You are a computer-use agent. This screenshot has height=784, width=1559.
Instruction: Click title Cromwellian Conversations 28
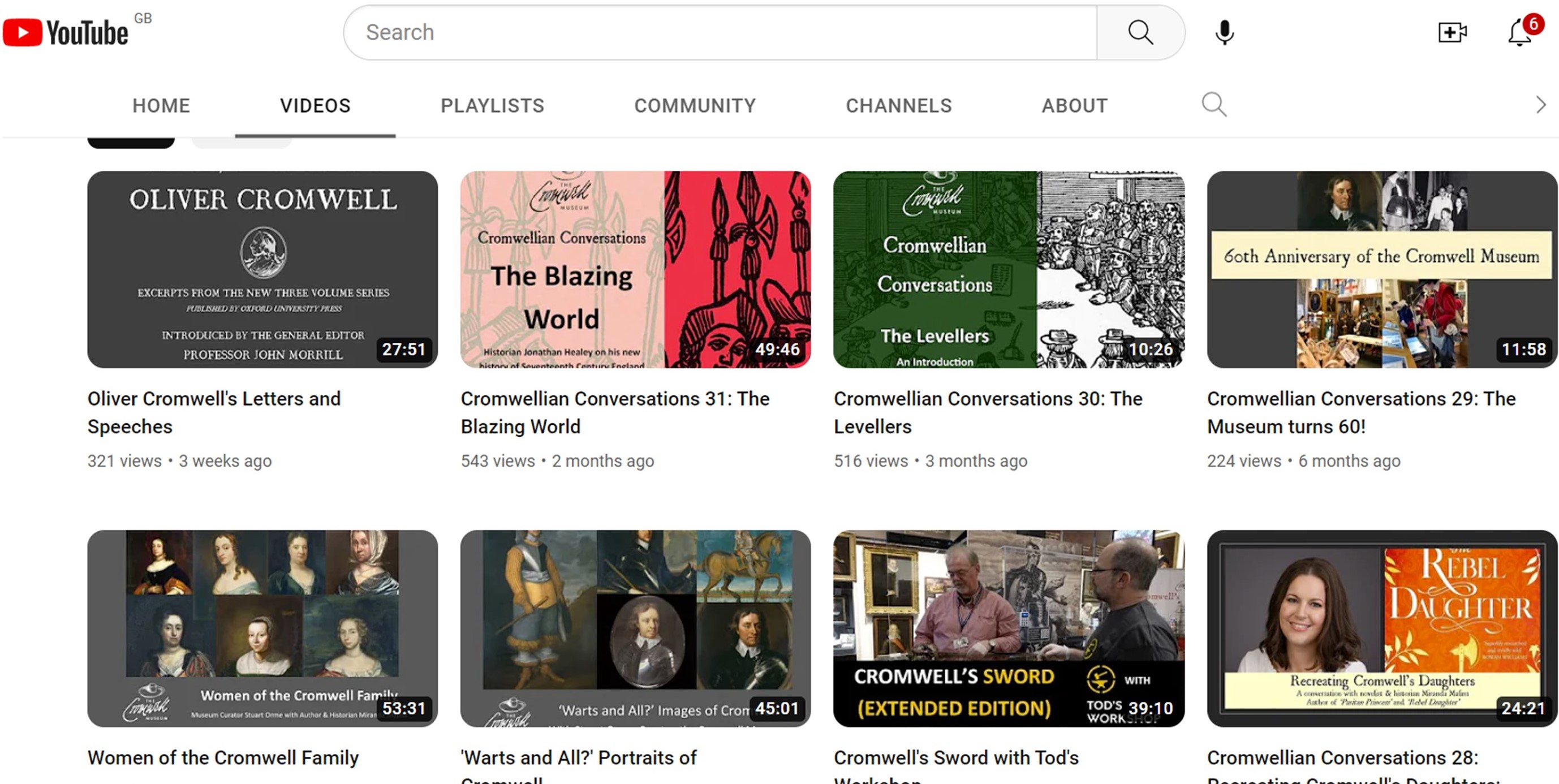(1353, 766)
